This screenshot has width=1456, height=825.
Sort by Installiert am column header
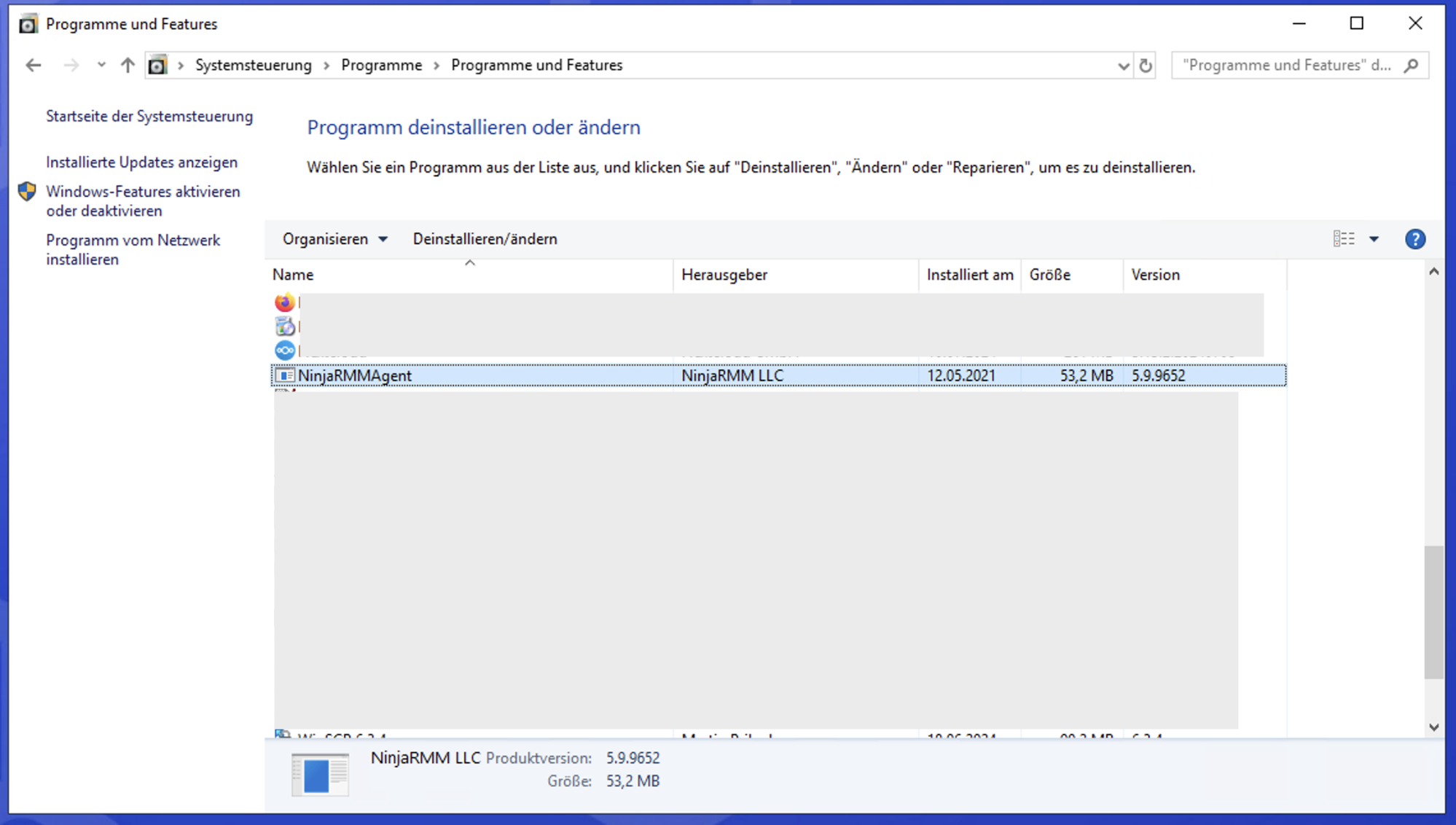click(x=970, y=275)
